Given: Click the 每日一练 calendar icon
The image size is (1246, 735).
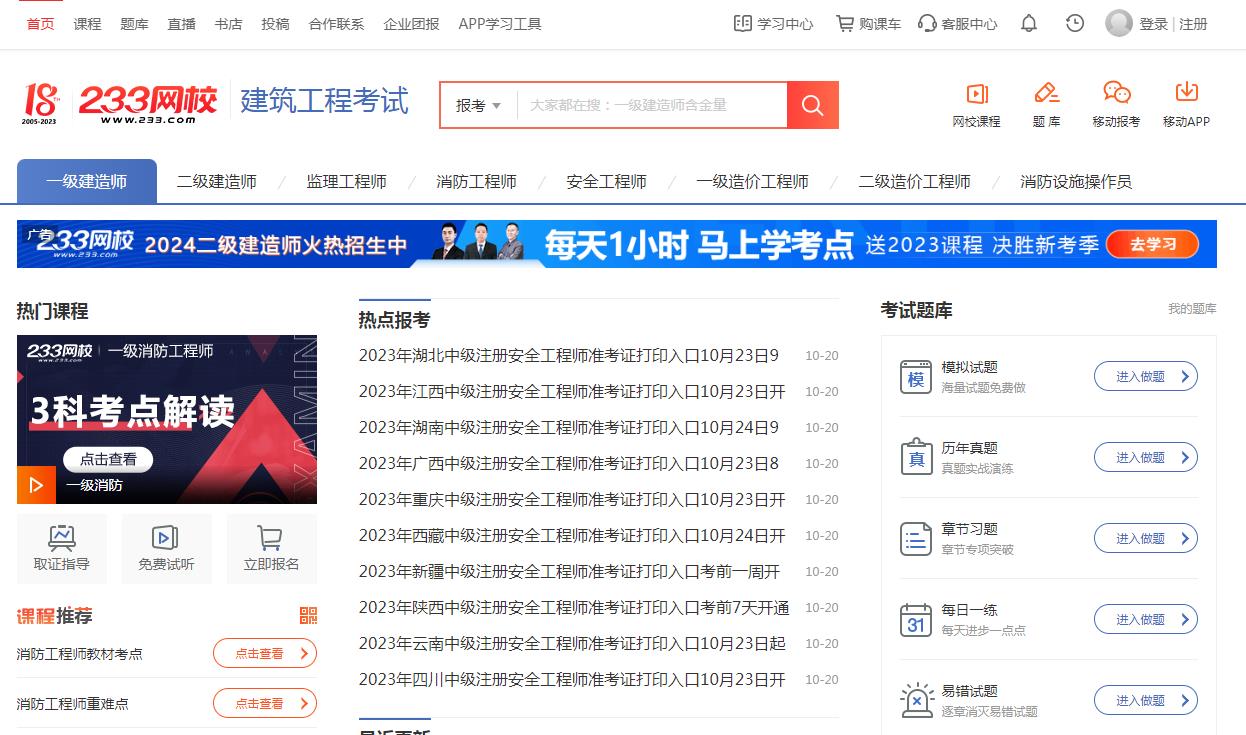Looking at the screenshot, I should (x=916, y=619).
